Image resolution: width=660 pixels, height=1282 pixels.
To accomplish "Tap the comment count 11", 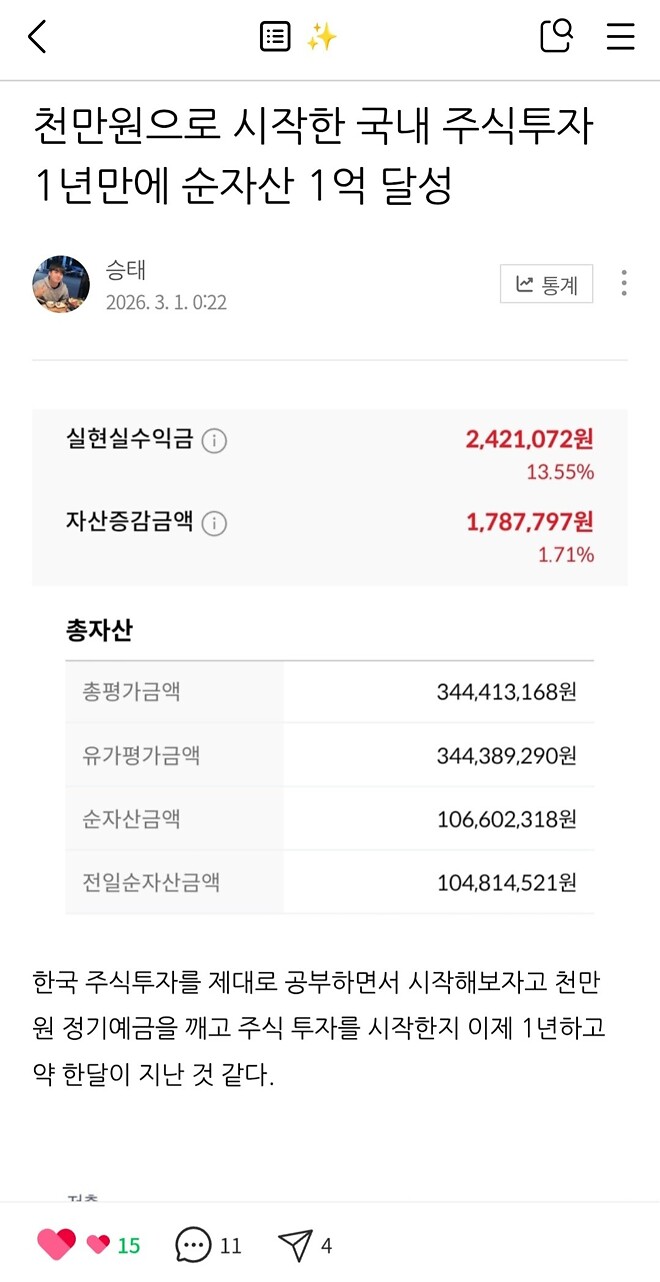I will pos(231,1245).
